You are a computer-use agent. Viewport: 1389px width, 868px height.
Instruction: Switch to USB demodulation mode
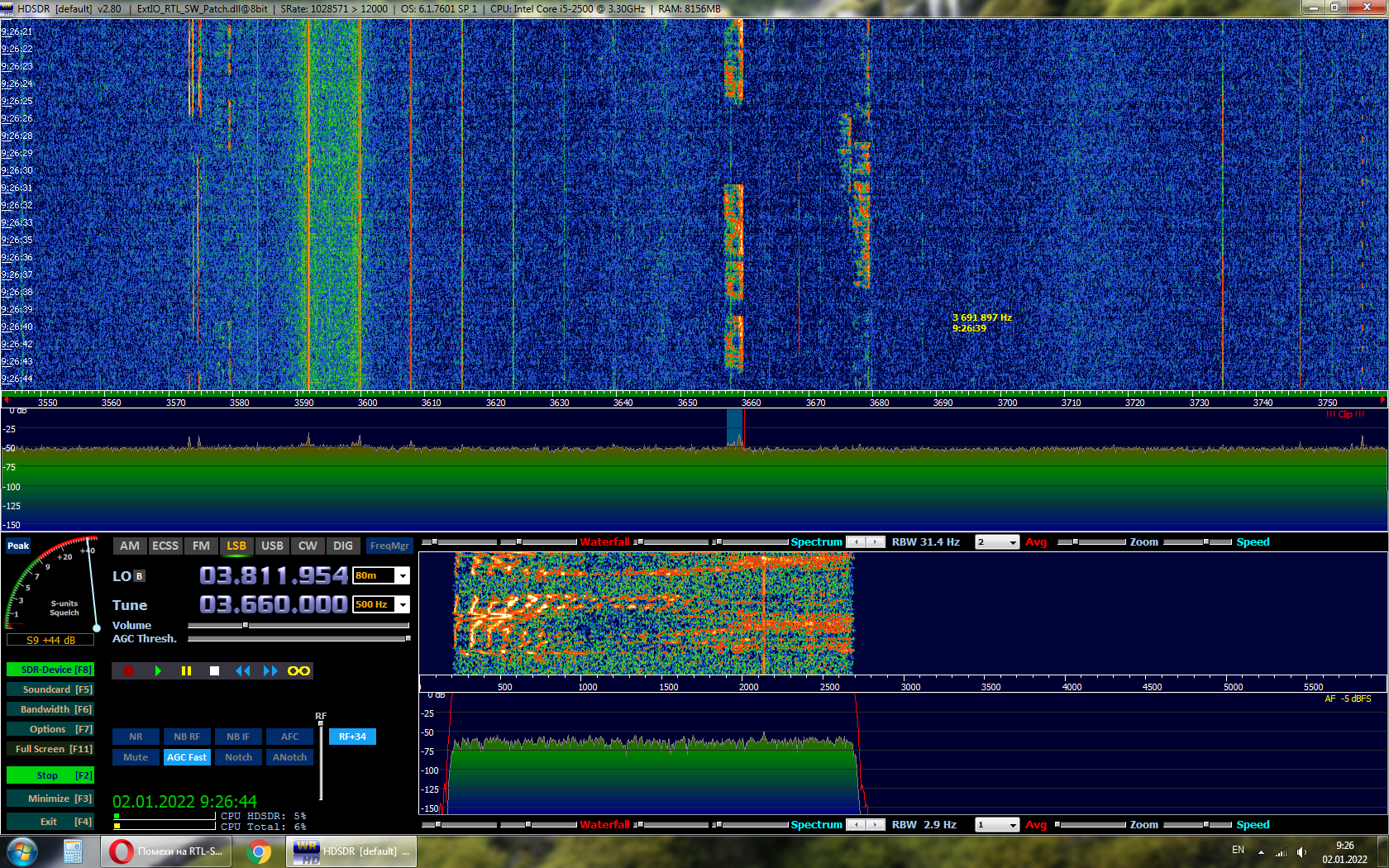(x=272, y=546)
